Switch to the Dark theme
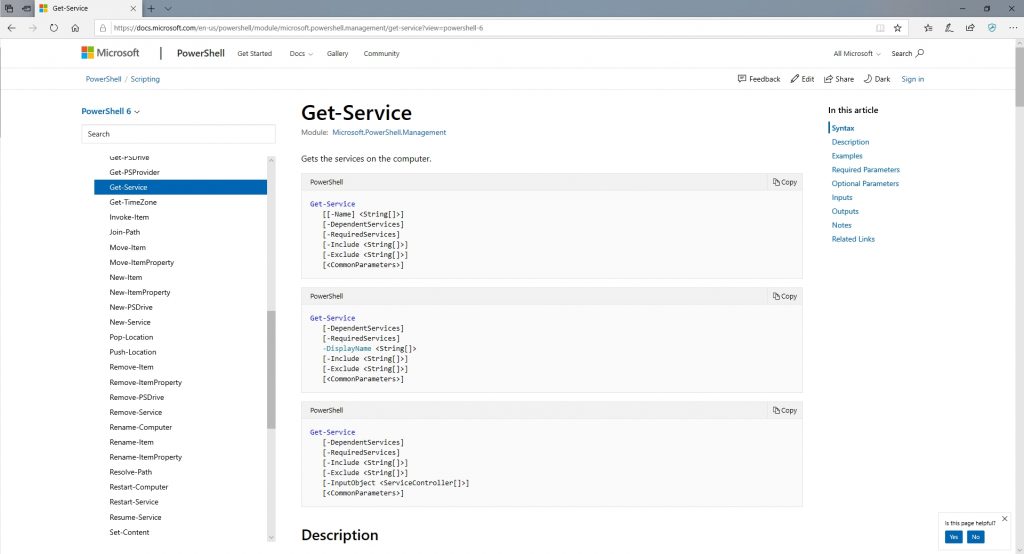 coord(876,79)
